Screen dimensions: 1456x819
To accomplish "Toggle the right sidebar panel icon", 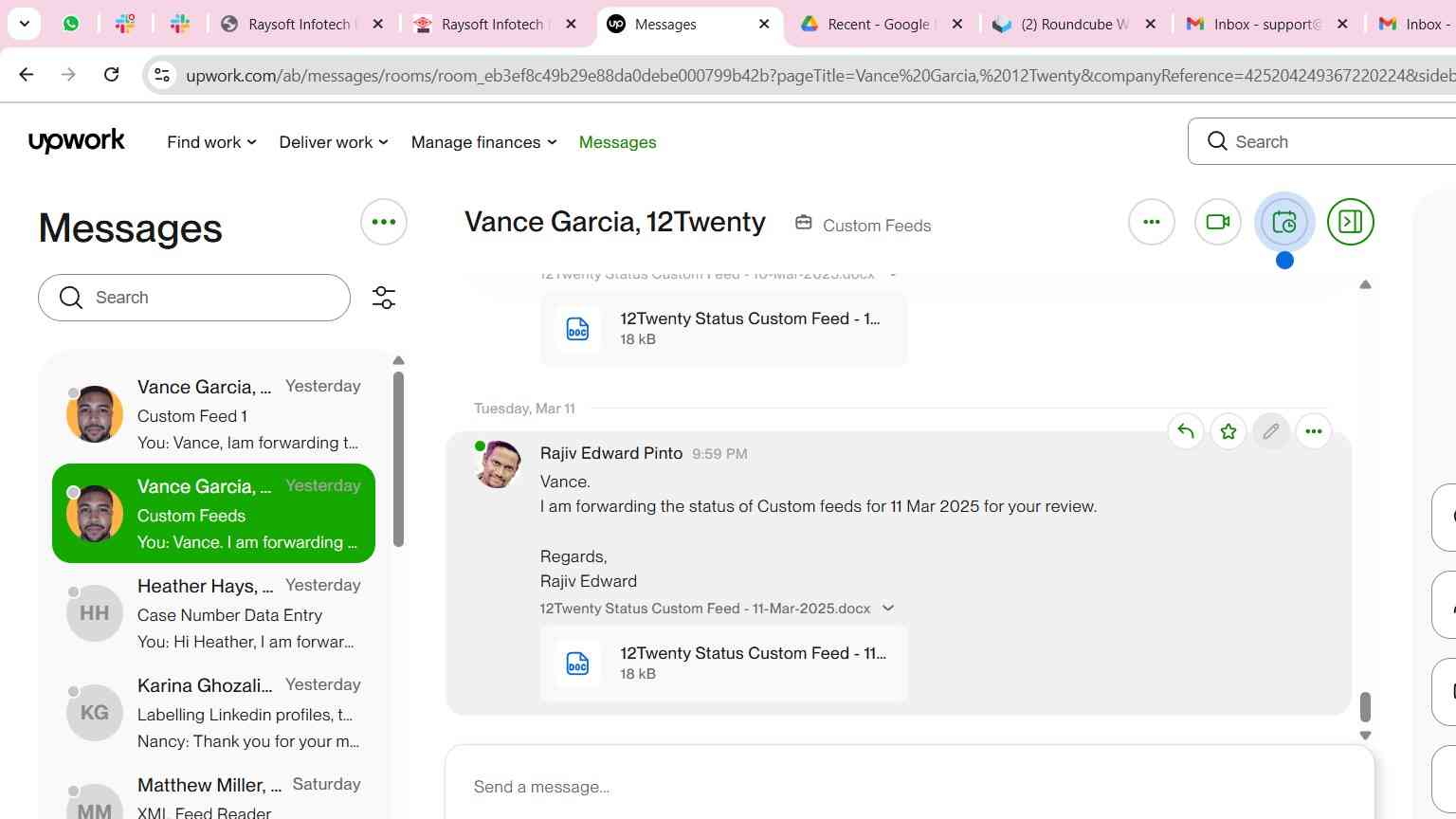I will click(x=1351, y=222).
